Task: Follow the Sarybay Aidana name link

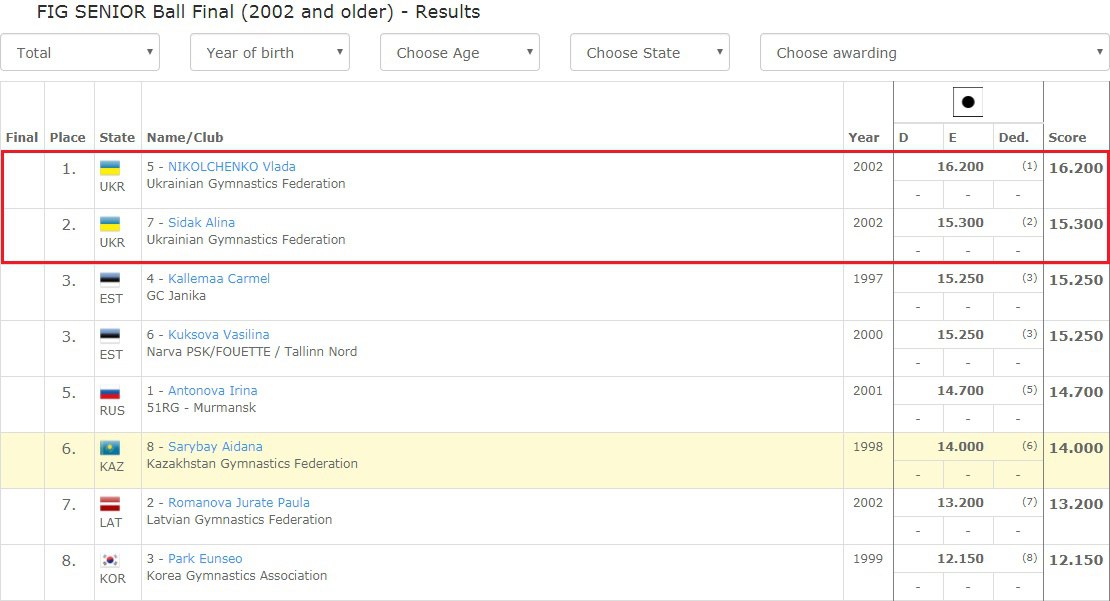Action: tap(214, 447)
